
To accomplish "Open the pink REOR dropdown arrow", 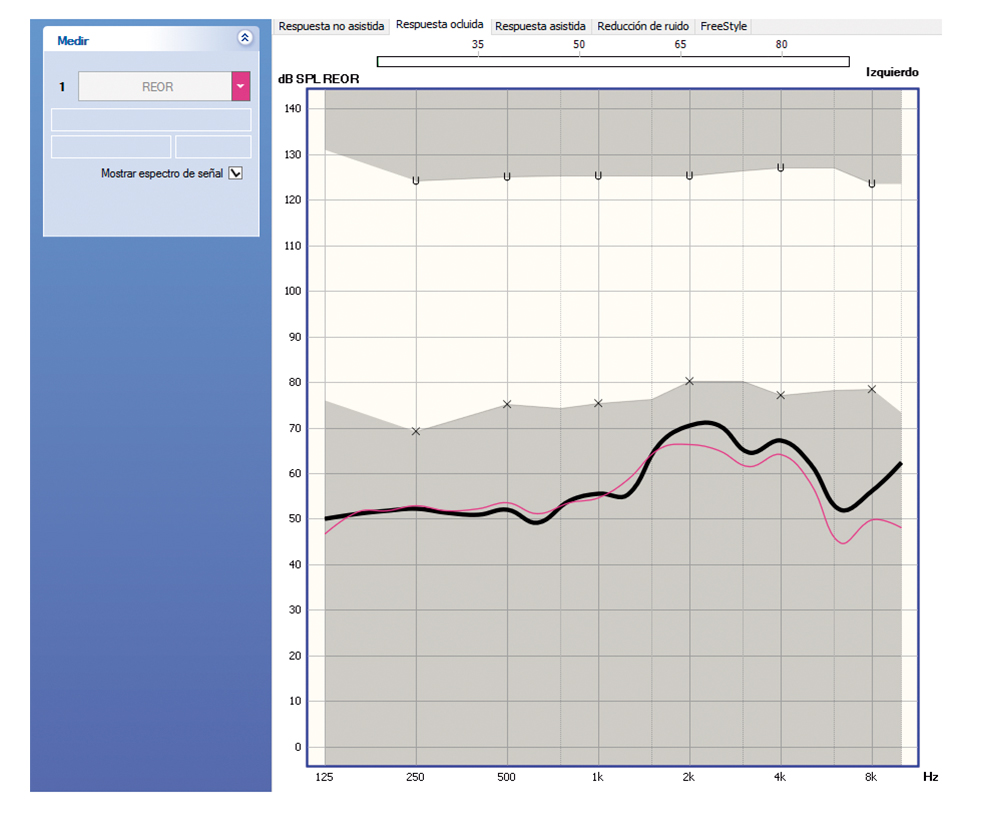I will (241, 87).
